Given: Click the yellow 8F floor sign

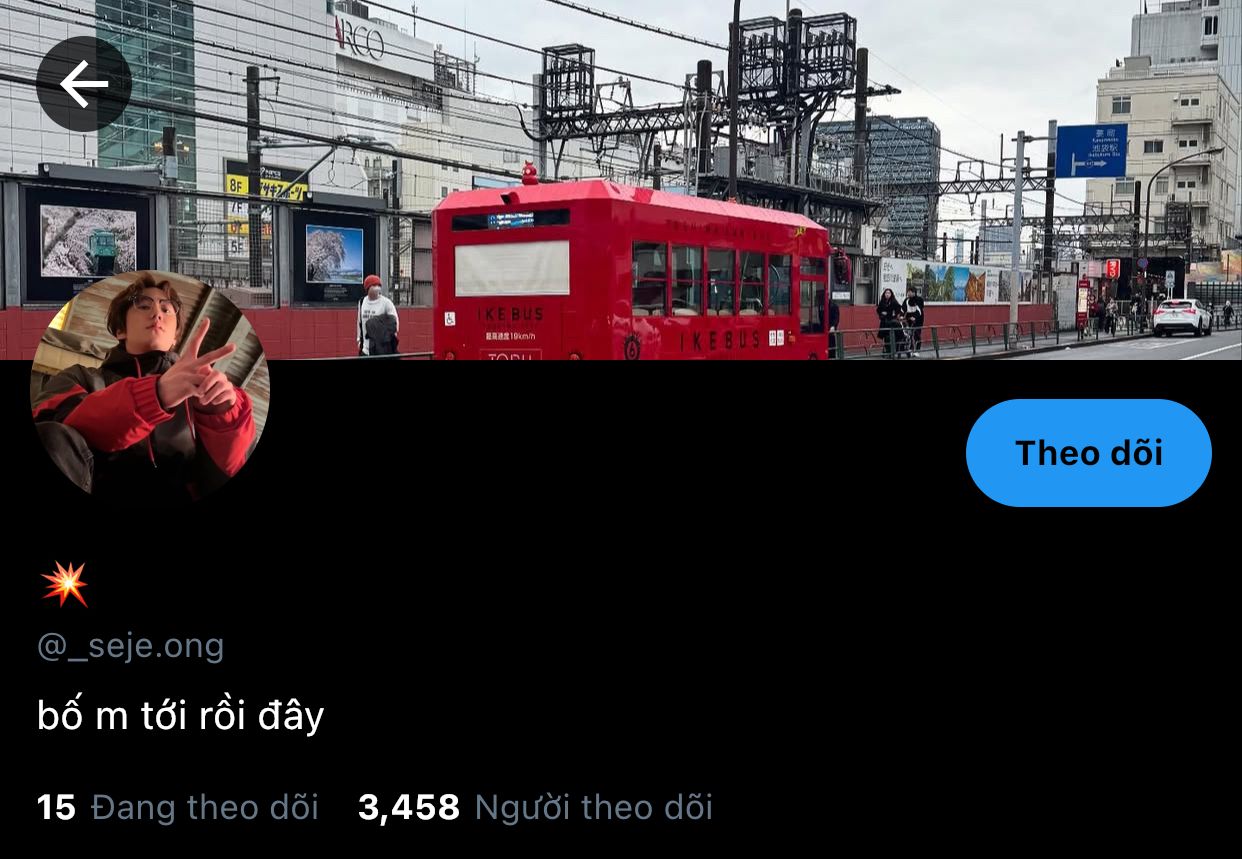Looking at the screenshot, I should pyautogui.click(x=237, y=184).
